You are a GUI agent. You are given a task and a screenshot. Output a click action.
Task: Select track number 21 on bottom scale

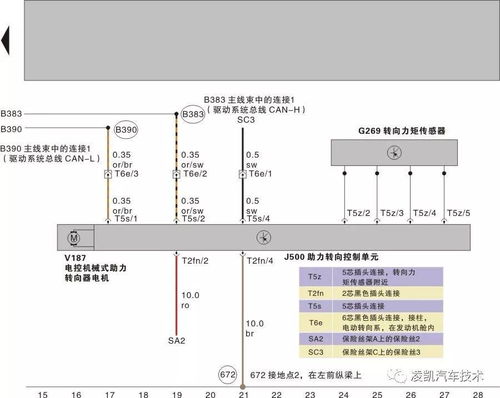(244, 395)
